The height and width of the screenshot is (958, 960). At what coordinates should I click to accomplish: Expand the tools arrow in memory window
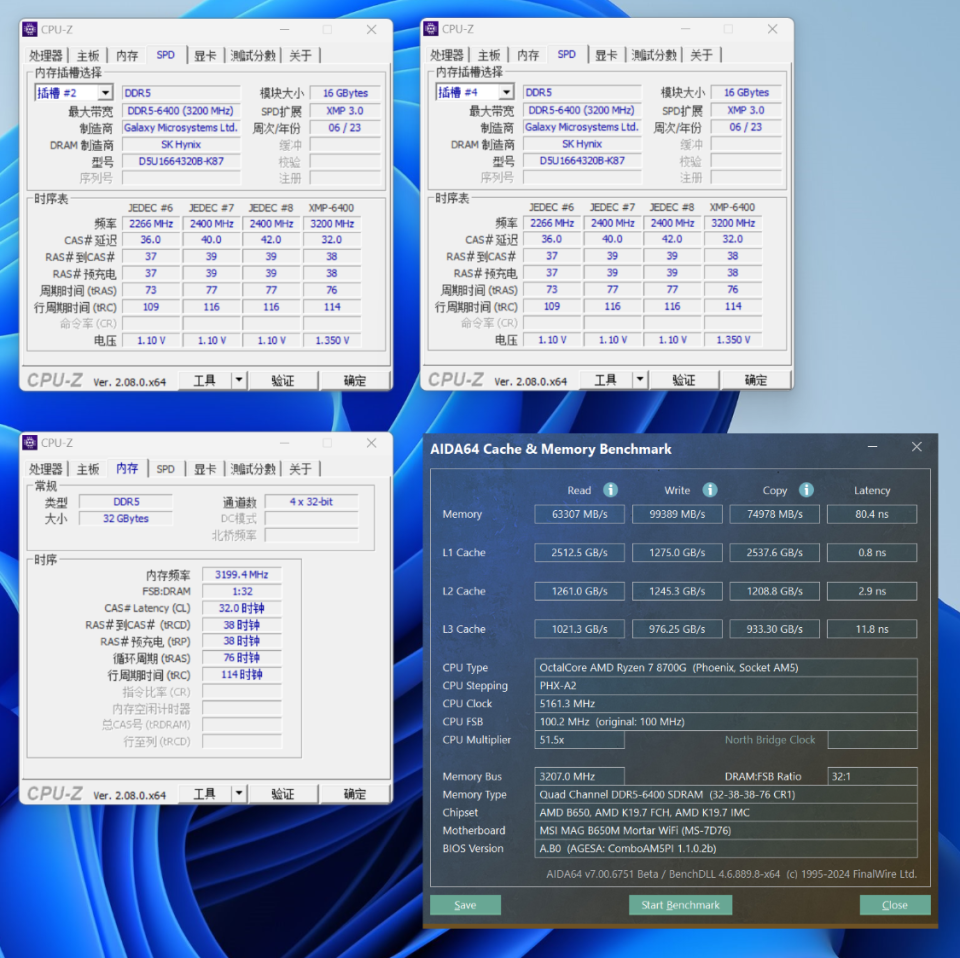click(238, 793)
